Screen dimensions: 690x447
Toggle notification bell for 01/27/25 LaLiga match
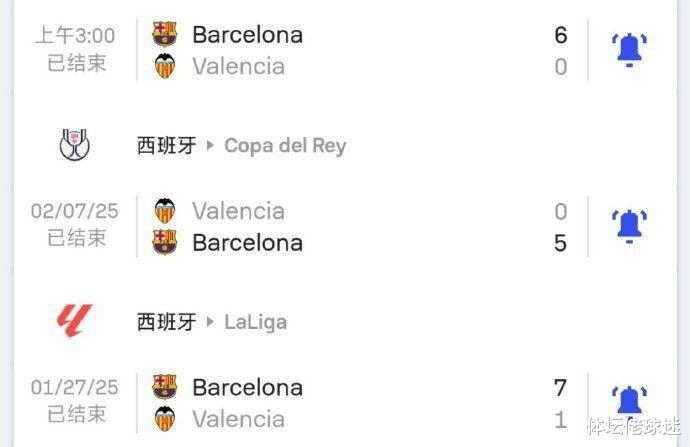click(629, 400)
